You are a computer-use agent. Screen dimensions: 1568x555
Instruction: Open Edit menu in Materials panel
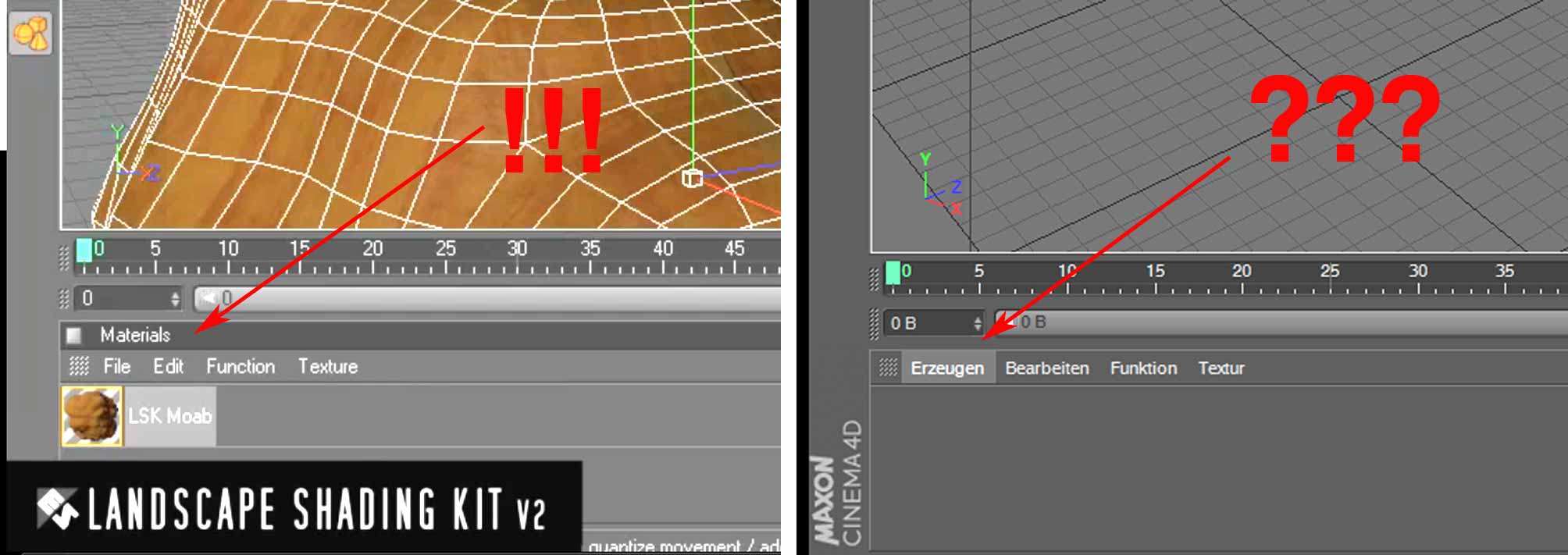(x=168, y=366)
